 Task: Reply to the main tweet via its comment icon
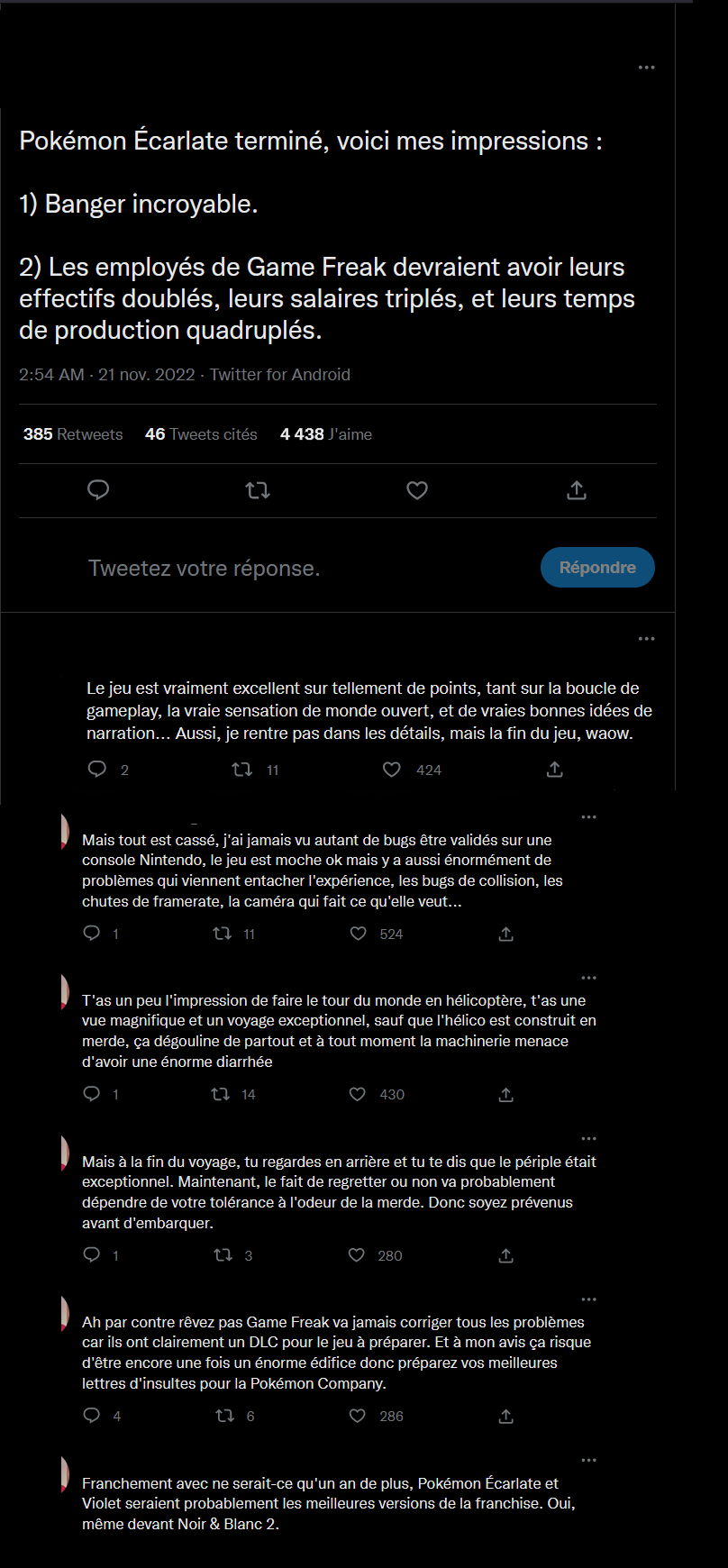pyautogui.click(x=98, y=490)
